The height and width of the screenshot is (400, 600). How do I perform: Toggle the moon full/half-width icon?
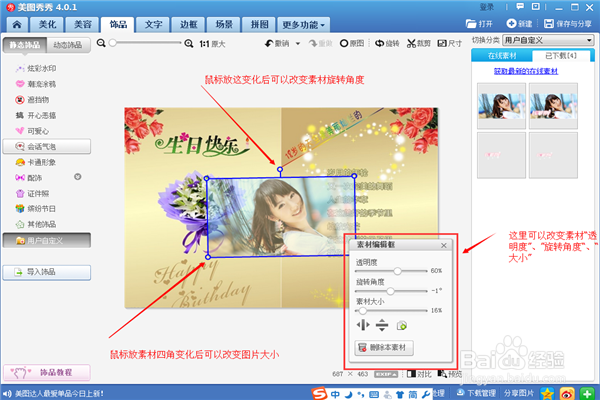(x=349, y=394)
